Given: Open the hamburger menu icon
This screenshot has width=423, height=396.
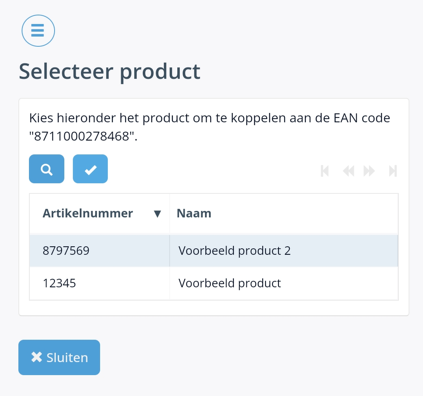Looking at the screenshot, I should [x=38, y=31].
